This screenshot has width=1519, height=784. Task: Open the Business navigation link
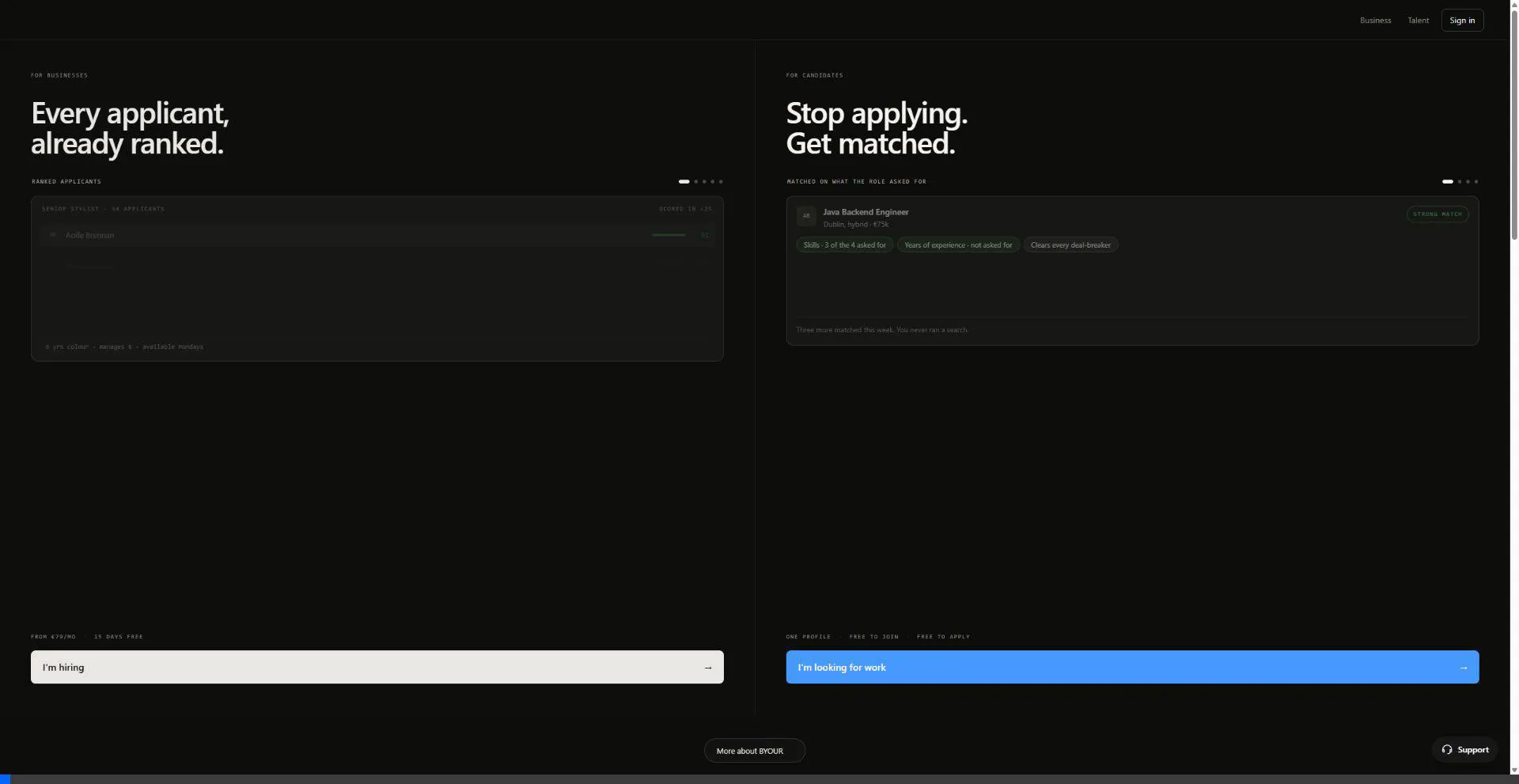(1375, 21)
